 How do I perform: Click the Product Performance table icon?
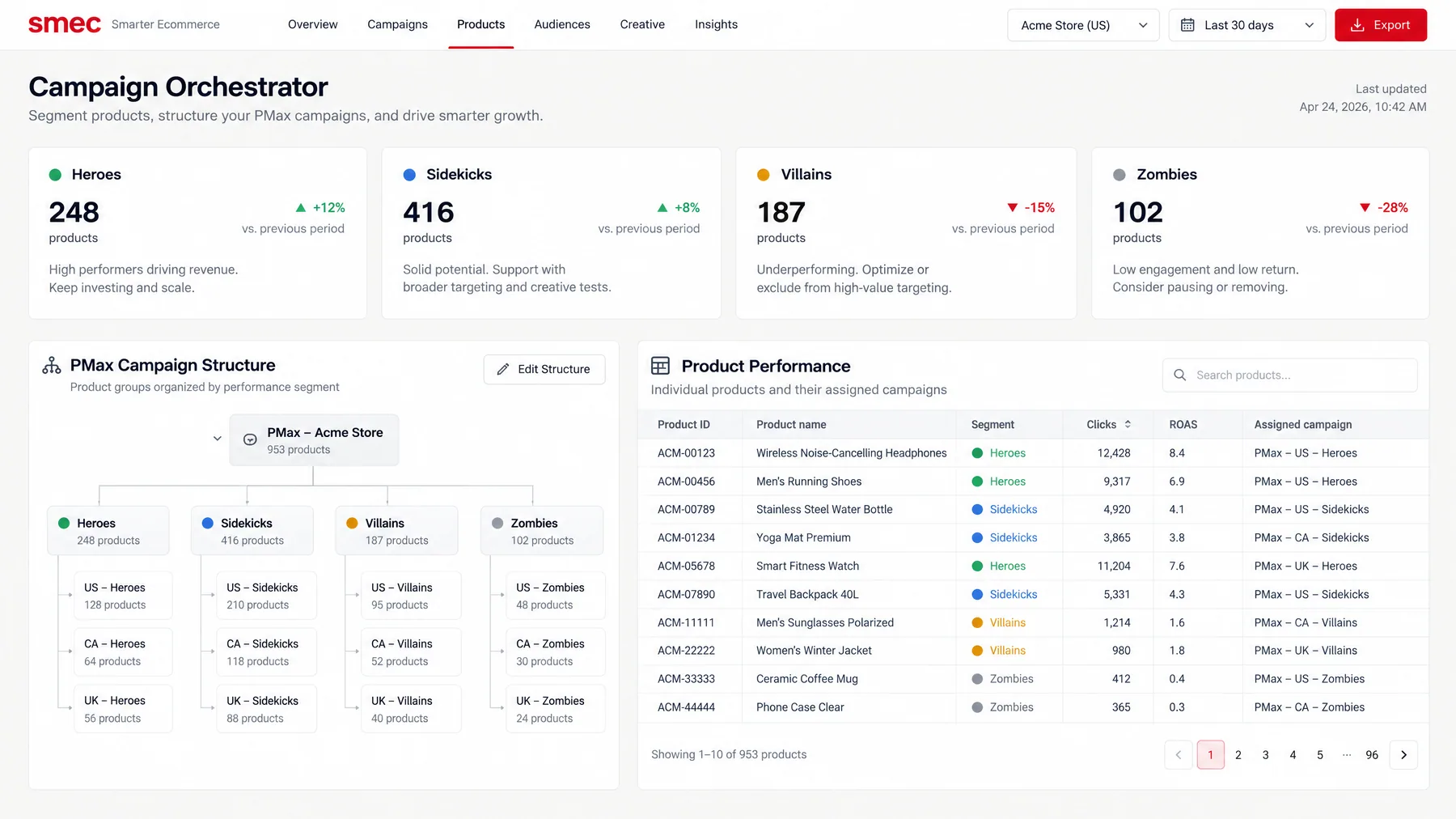(x=660, y=366)
